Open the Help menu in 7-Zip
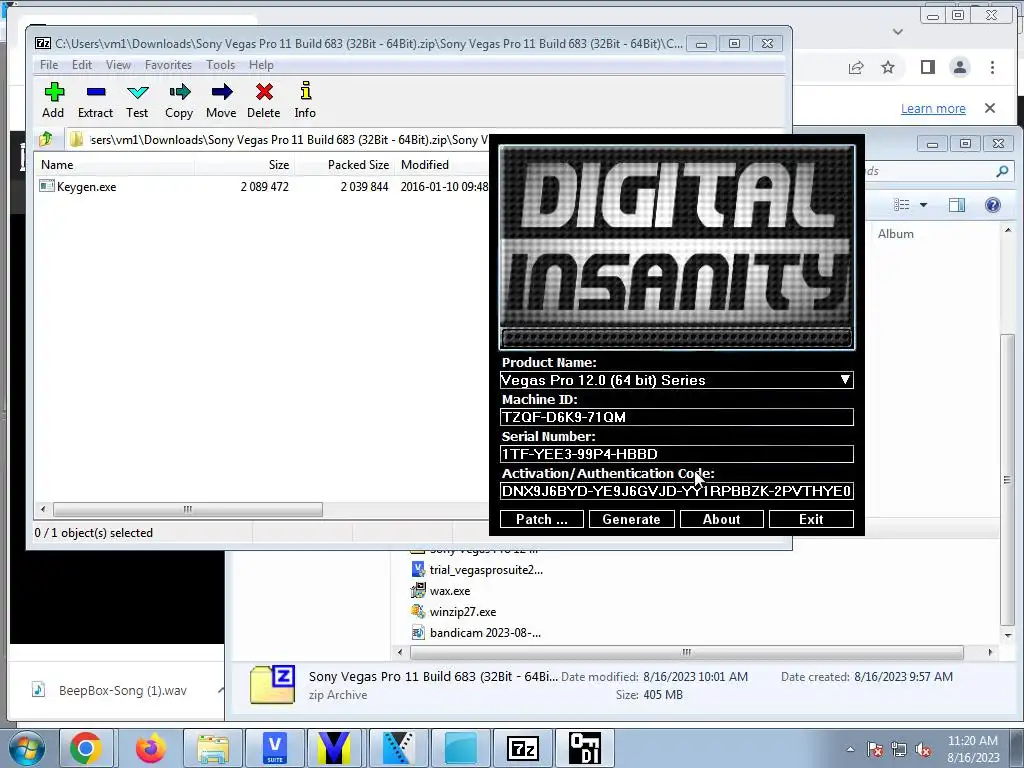This screenshot has height=768, width=1024. (x=261, y=65)
